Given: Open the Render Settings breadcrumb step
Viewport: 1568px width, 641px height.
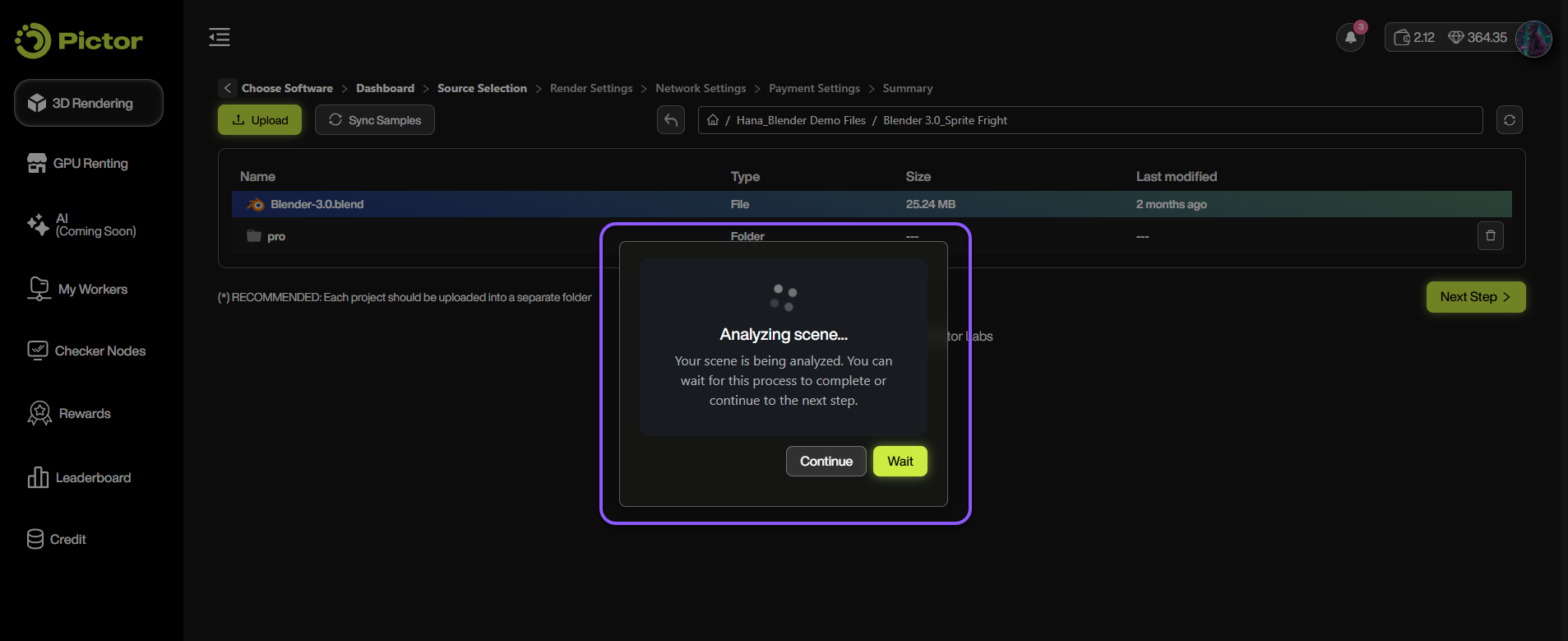Looking at the screenshot, I should coord(591,88).
